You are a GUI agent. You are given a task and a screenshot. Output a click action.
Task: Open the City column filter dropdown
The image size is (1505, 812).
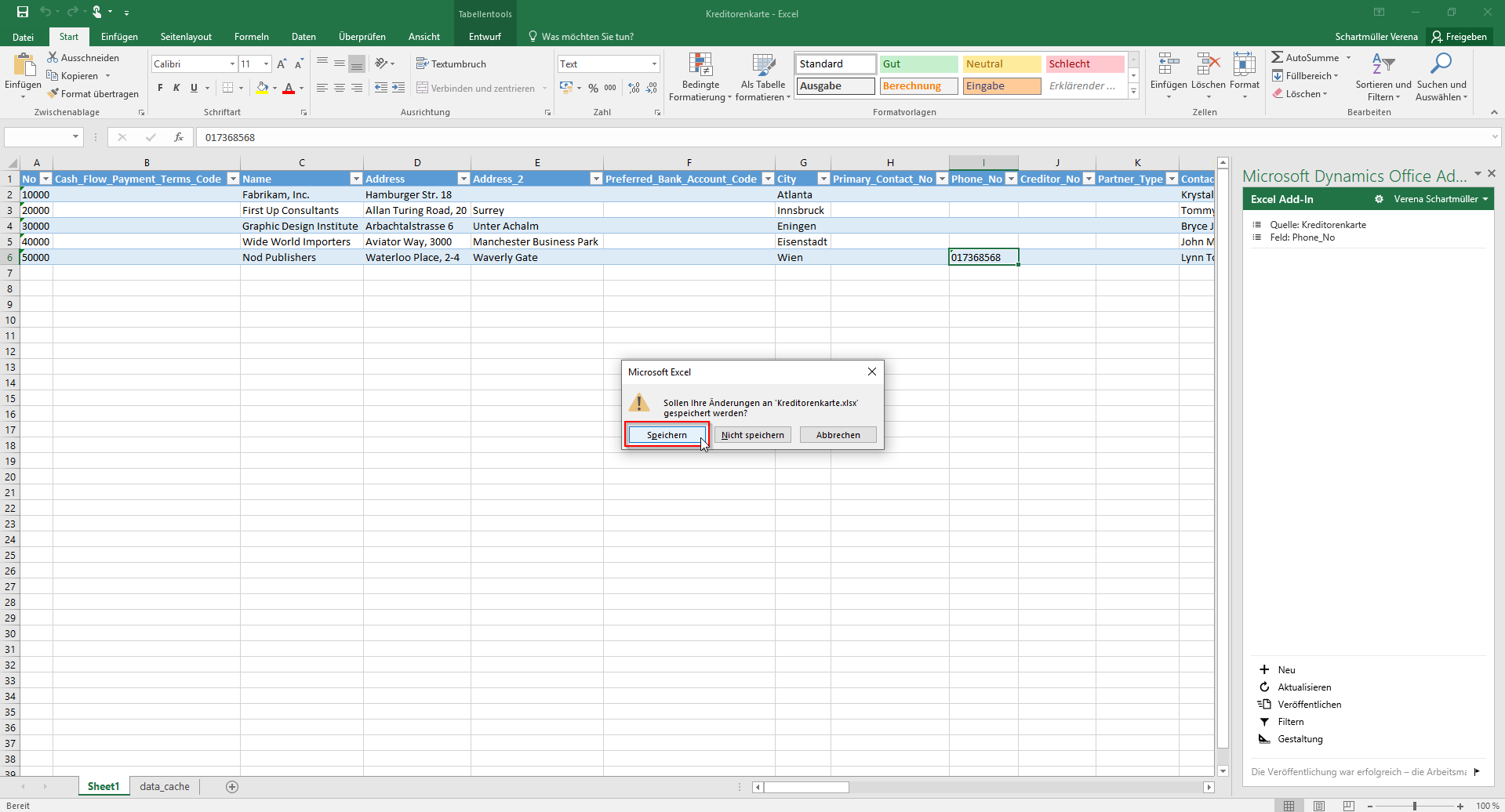[823, 179]
